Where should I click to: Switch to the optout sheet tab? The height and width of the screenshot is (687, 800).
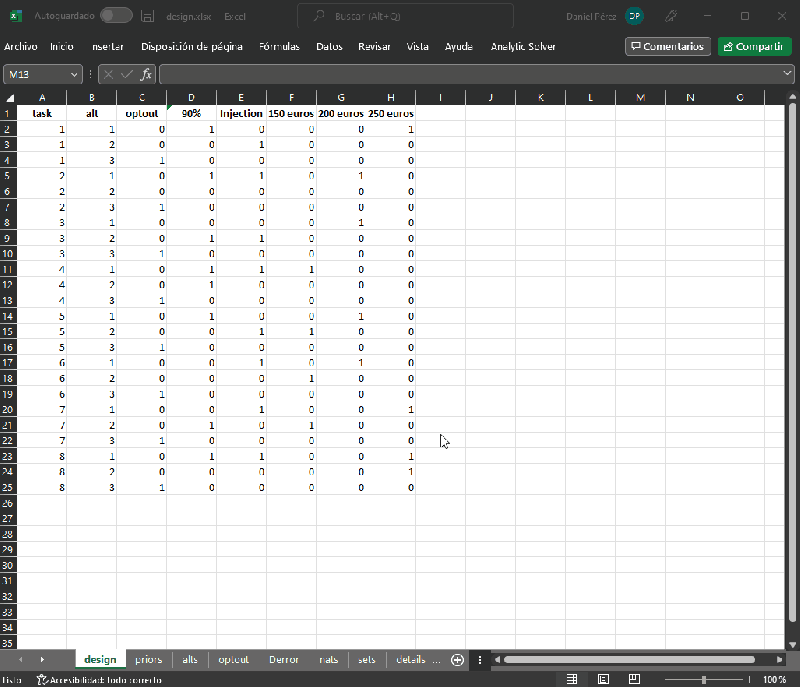(x=234, y=659)
